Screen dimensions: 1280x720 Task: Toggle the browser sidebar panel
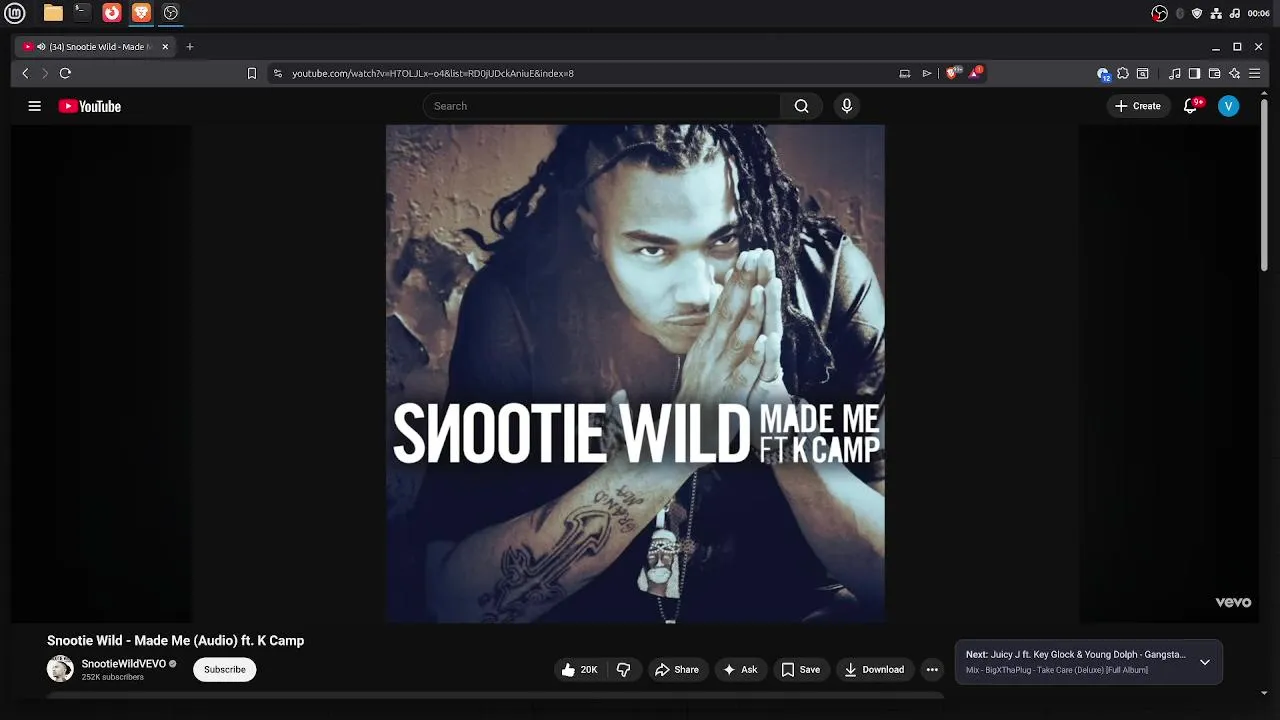tap(1194, 73)
